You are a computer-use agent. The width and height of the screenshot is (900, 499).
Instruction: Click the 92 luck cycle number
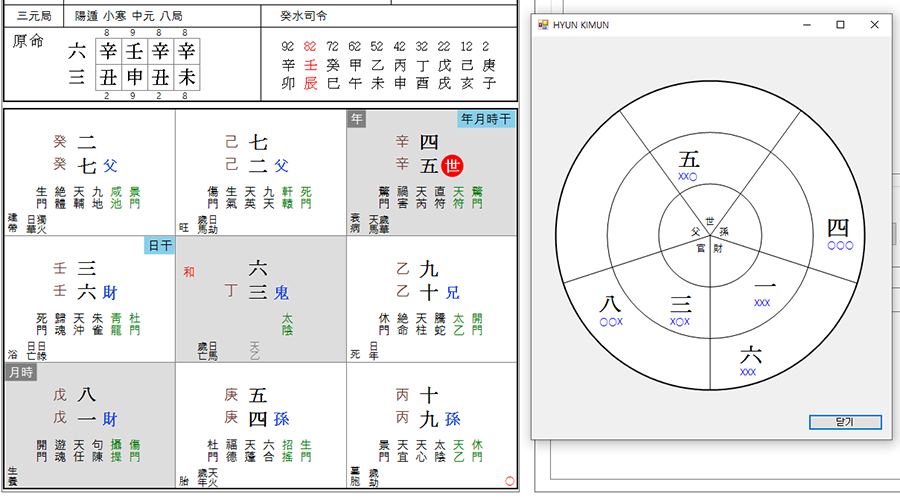[288, 47]
